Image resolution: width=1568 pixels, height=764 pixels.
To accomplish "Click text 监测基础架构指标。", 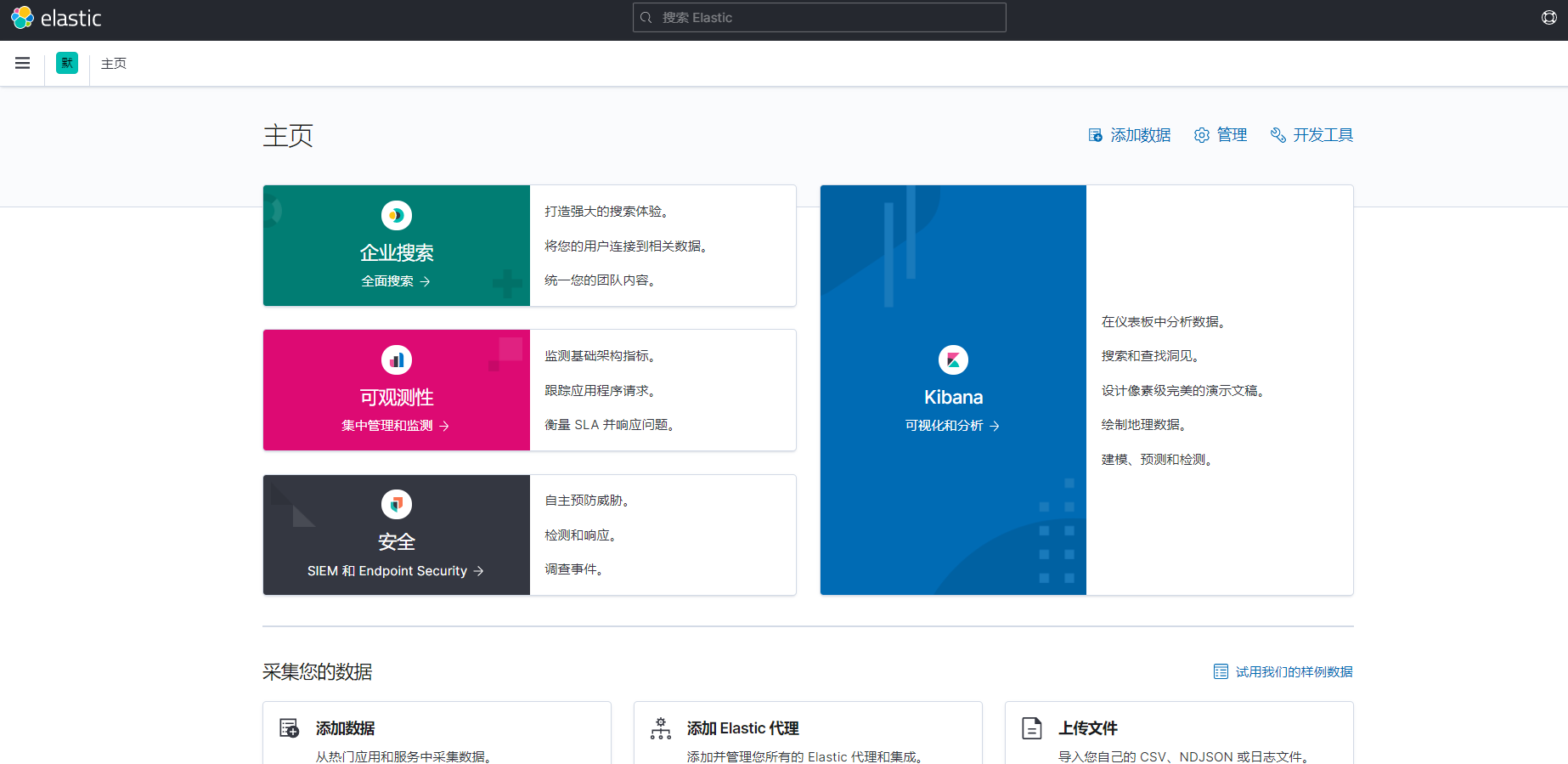I will (602, 356).
